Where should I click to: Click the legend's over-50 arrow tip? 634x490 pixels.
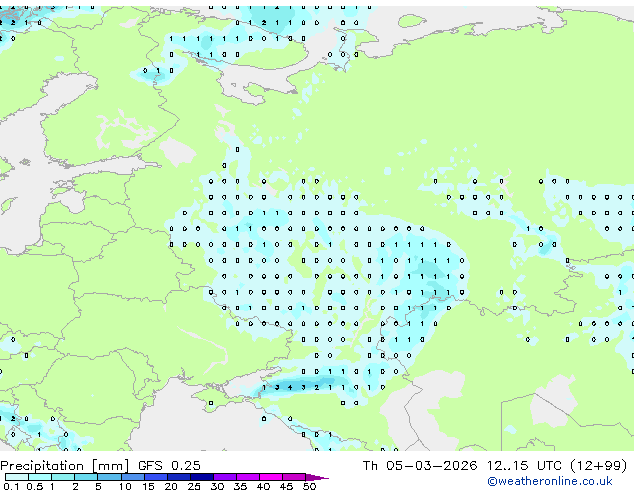click(317, 477)
